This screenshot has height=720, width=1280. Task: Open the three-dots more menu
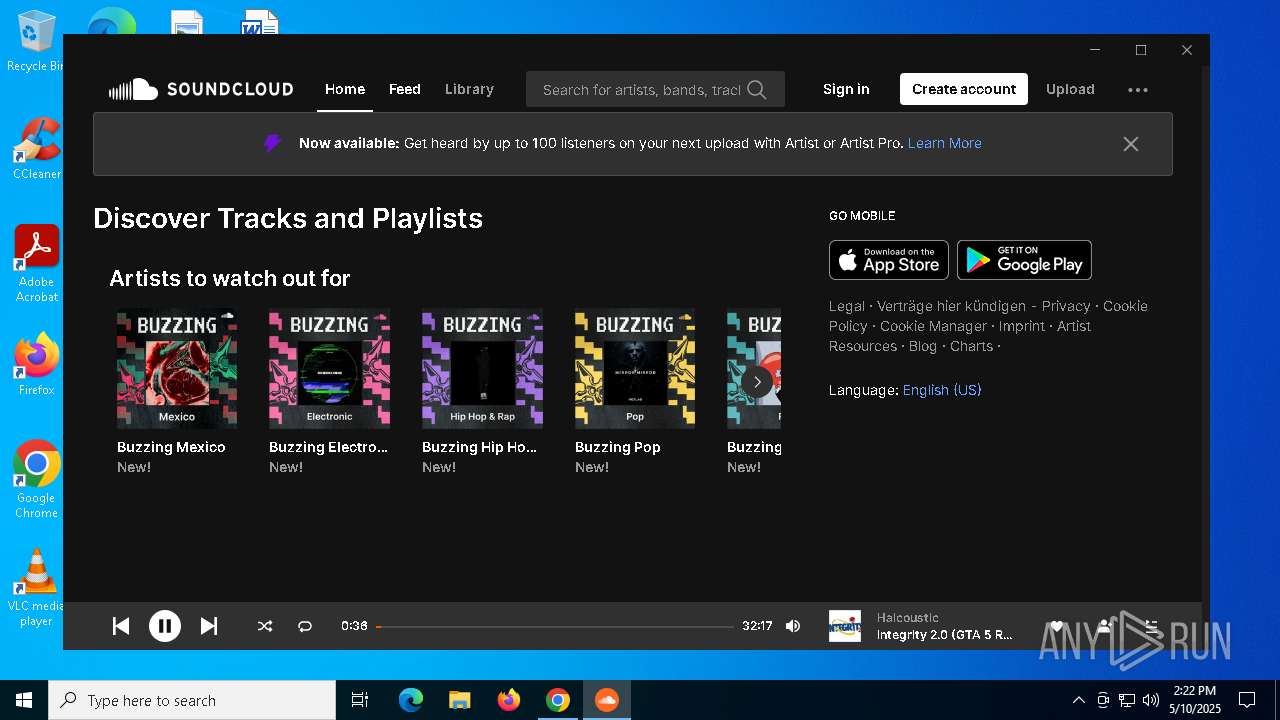pos(1138,89)
